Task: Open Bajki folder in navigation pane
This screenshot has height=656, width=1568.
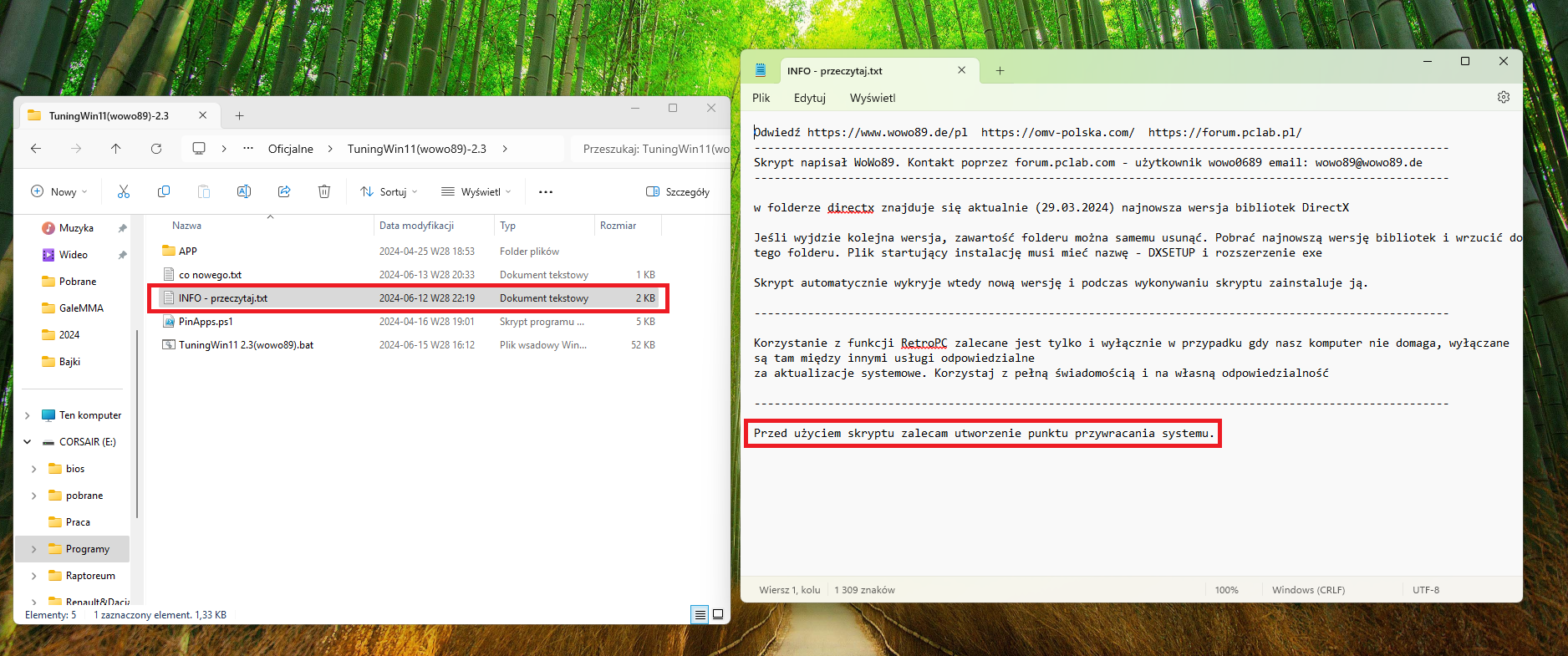Action: point(70,362)
